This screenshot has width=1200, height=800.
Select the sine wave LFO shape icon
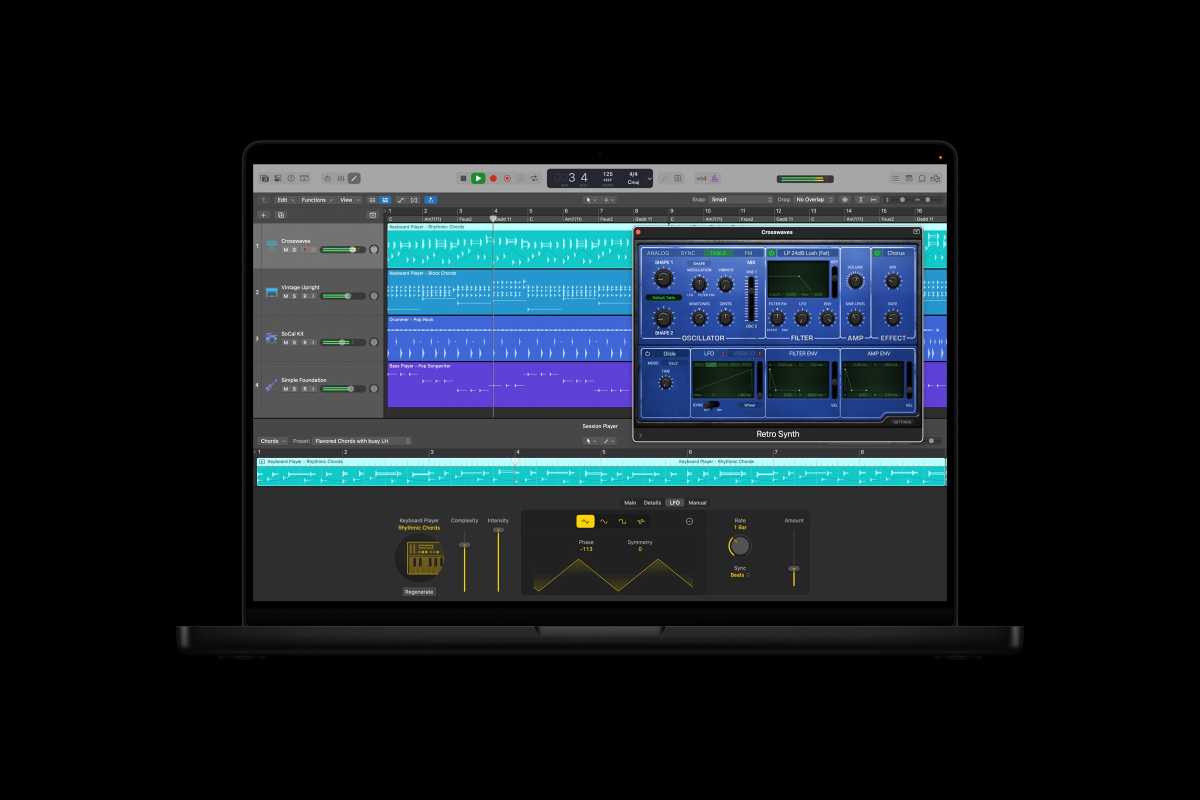(604, 522)
